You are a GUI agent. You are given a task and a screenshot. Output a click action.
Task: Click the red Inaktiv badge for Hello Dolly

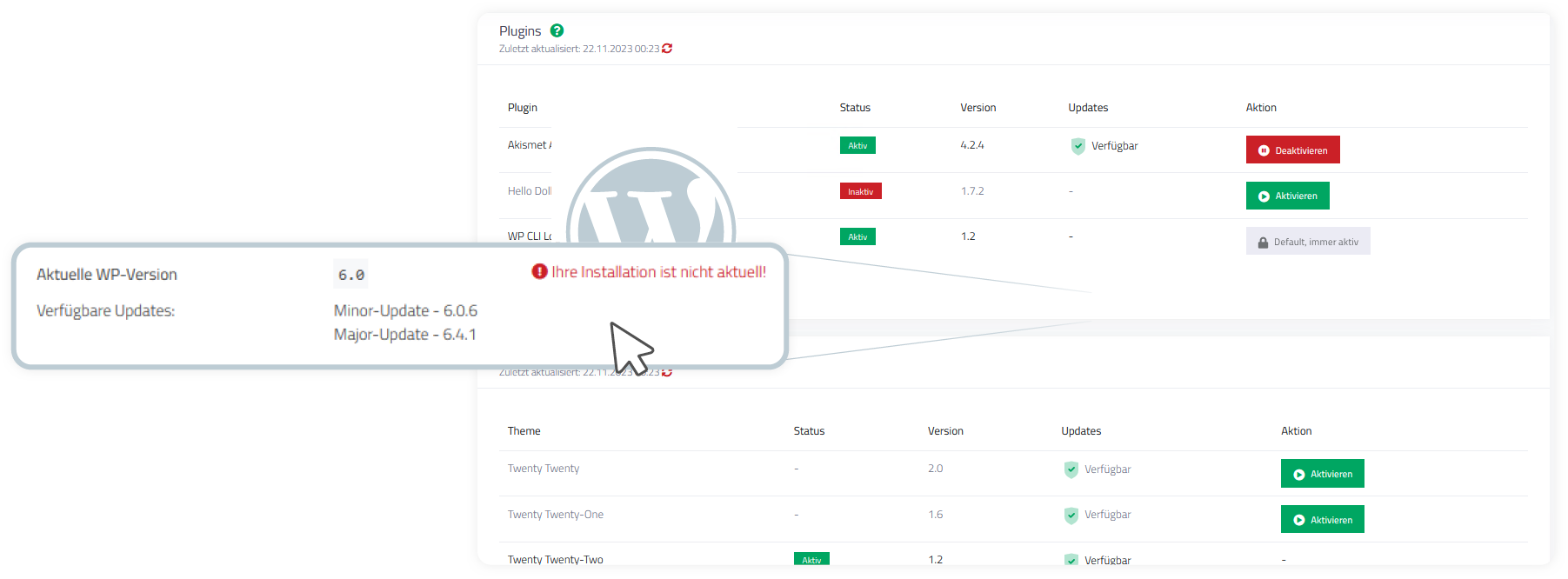tap(860, 191)
